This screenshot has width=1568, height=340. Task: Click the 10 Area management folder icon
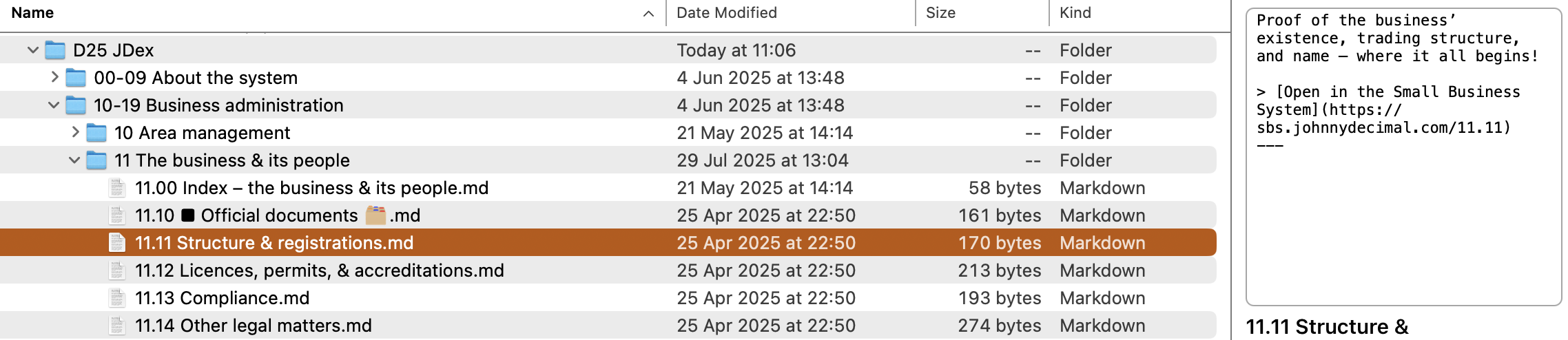[96, 133]
